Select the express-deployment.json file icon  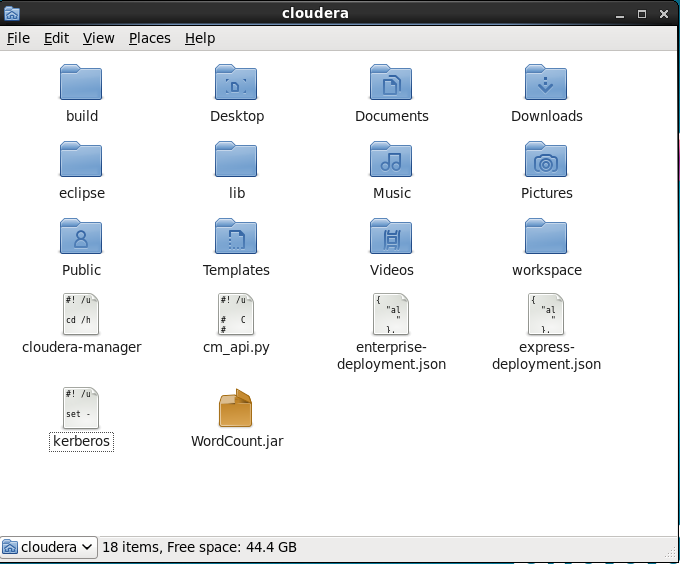[x=546, y=314]
